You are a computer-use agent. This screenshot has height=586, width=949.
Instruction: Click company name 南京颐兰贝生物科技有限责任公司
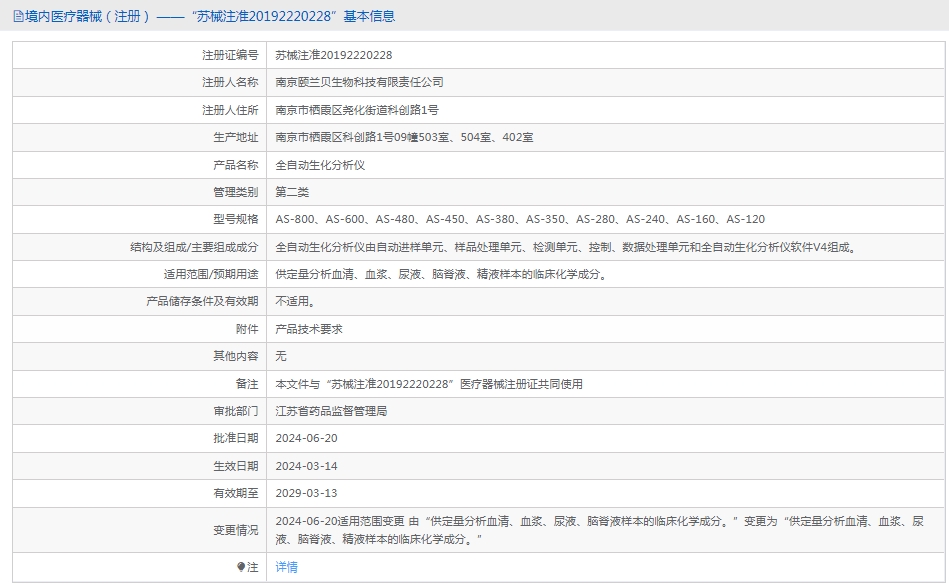pyautogui.click(x=359, y=82)
